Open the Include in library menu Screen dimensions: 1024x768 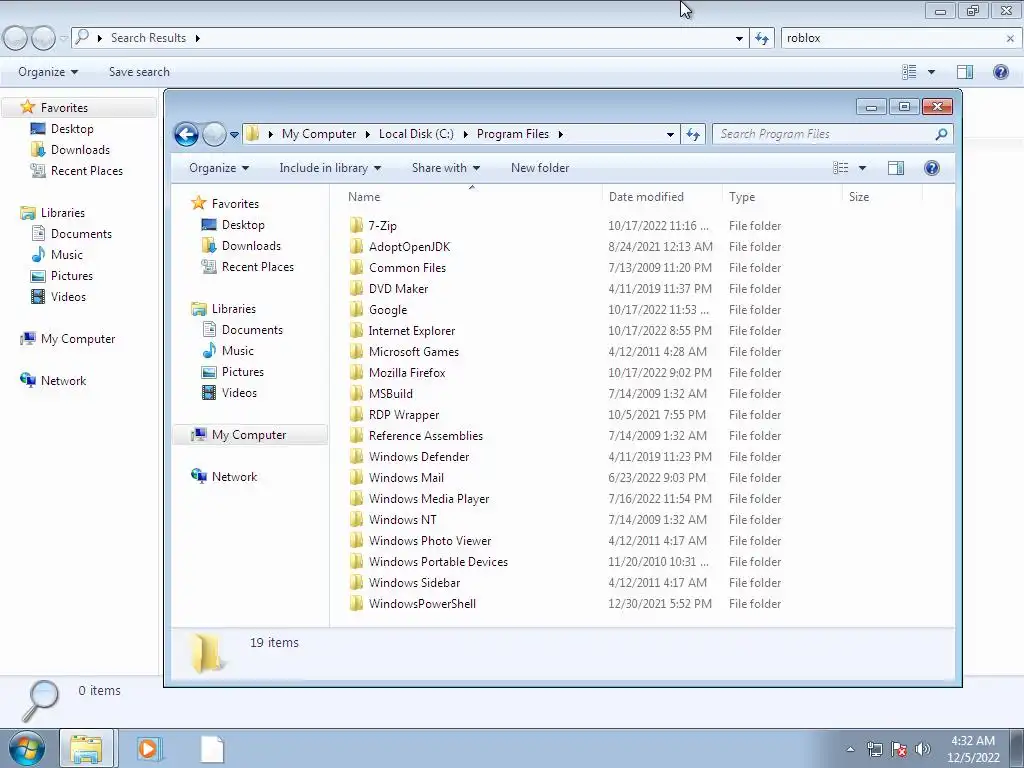click(x=330, y=168)
